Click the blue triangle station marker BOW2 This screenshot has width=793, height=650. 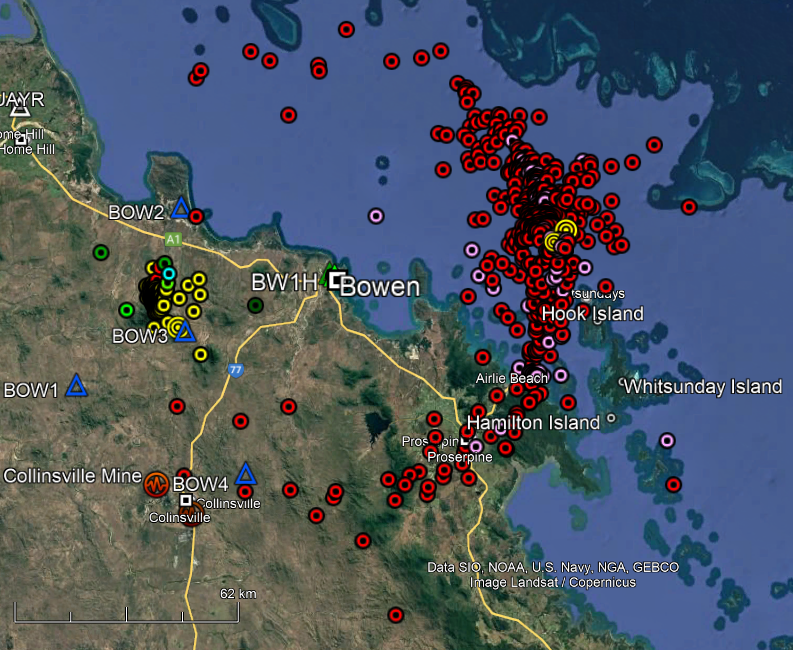pyautogui.click(x=181, y=208)
